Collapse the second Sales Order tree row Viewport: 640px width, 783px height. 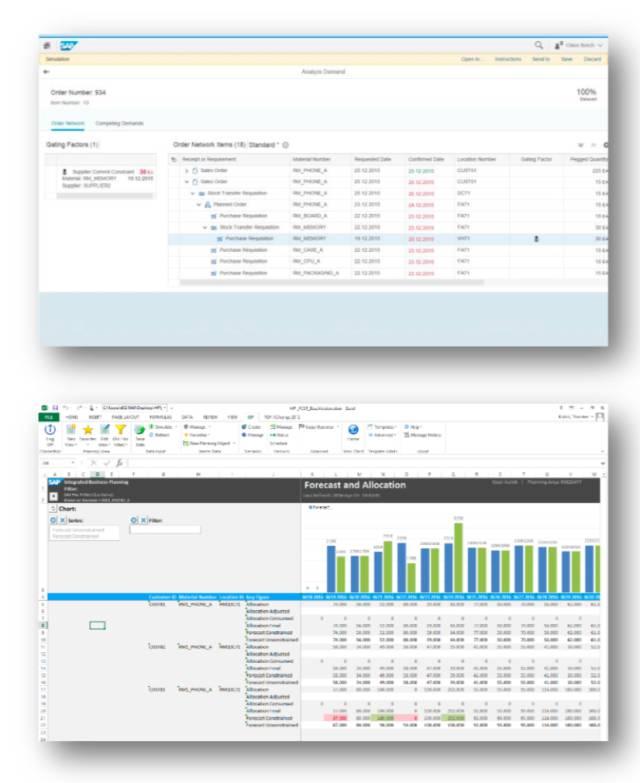(187, 182)
